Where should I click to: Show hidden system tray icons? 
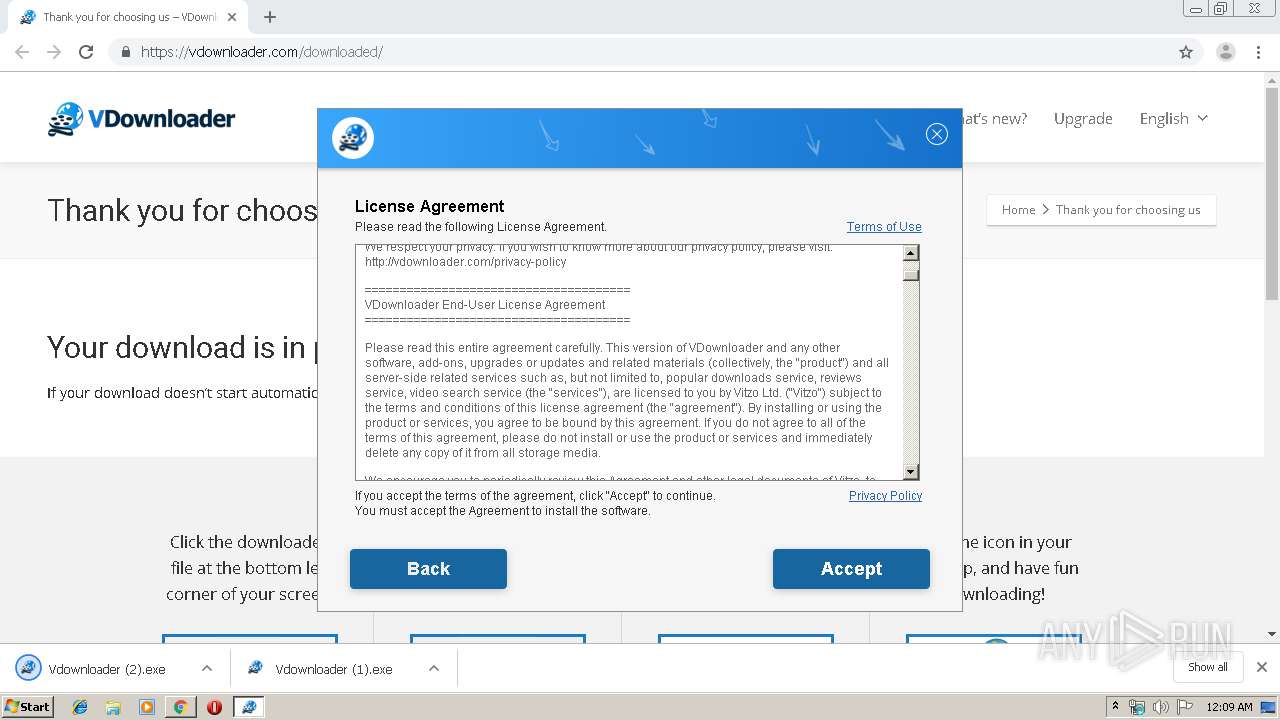click(1115, 707)
